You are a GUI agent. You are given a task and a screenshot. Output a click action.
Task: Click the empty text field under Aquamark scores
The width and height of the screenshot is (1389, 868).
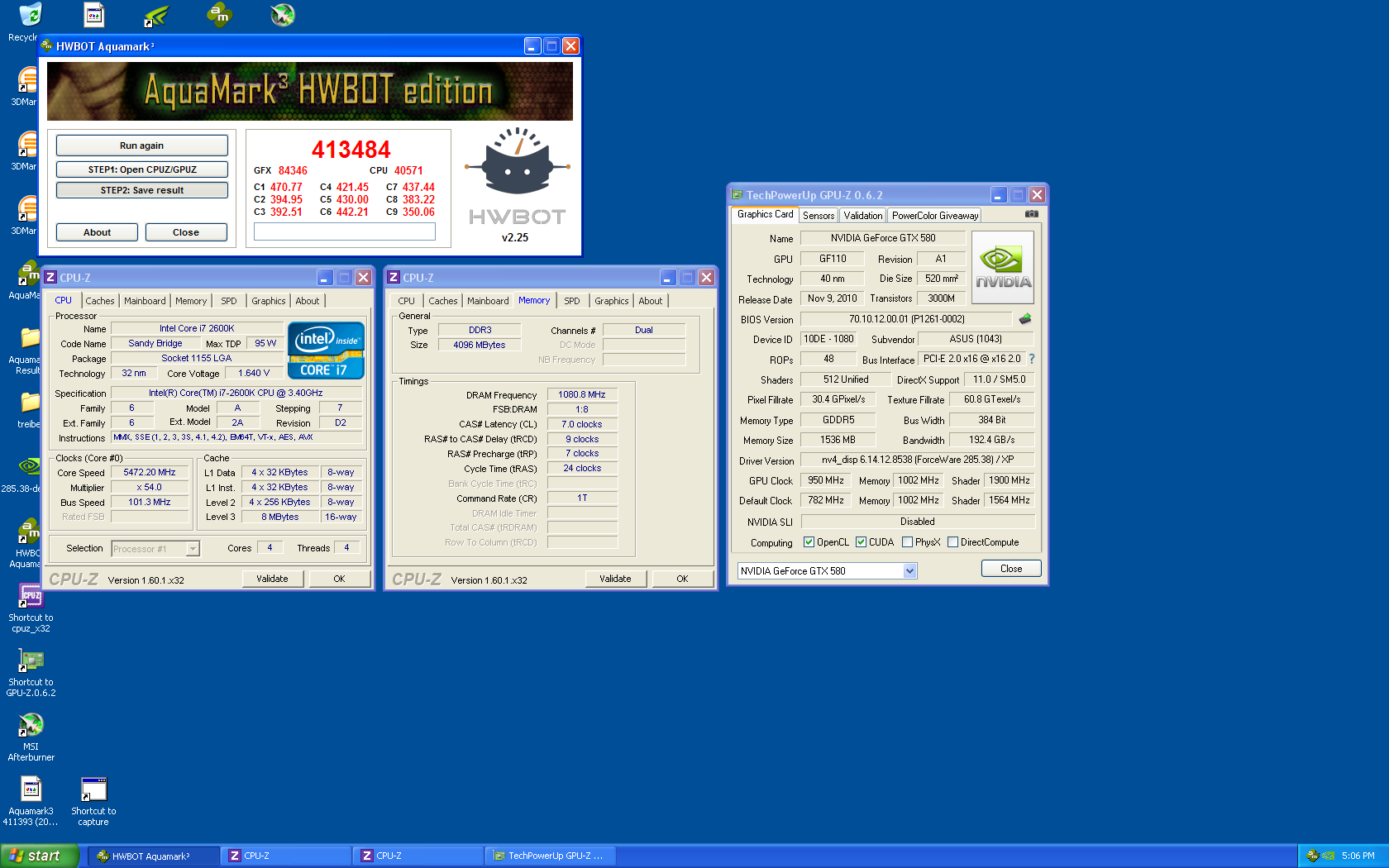(345, 232)
